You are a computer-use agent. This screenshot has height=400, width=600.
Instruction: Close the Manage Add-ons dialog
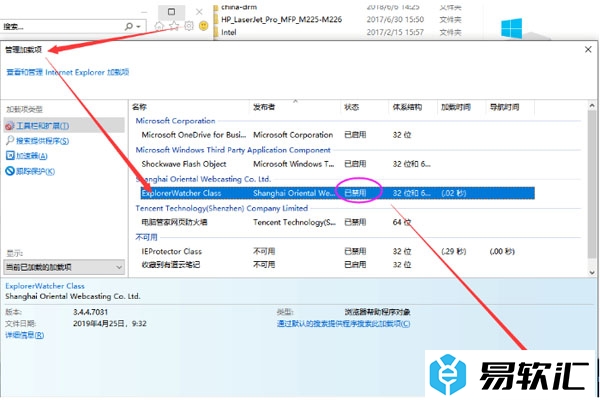pos(588,49)
